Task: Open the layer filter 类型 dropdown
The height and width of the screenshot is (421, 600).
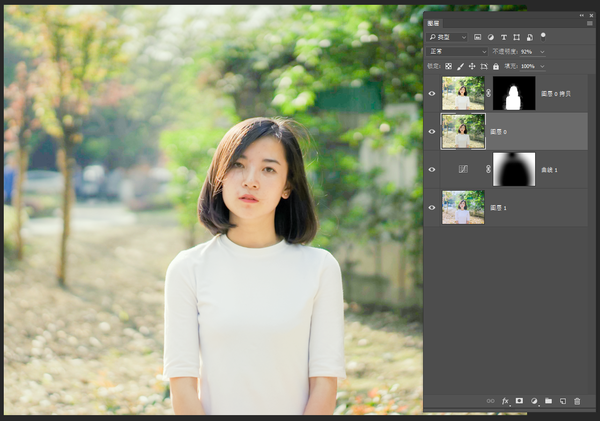Action: point(447,37)
